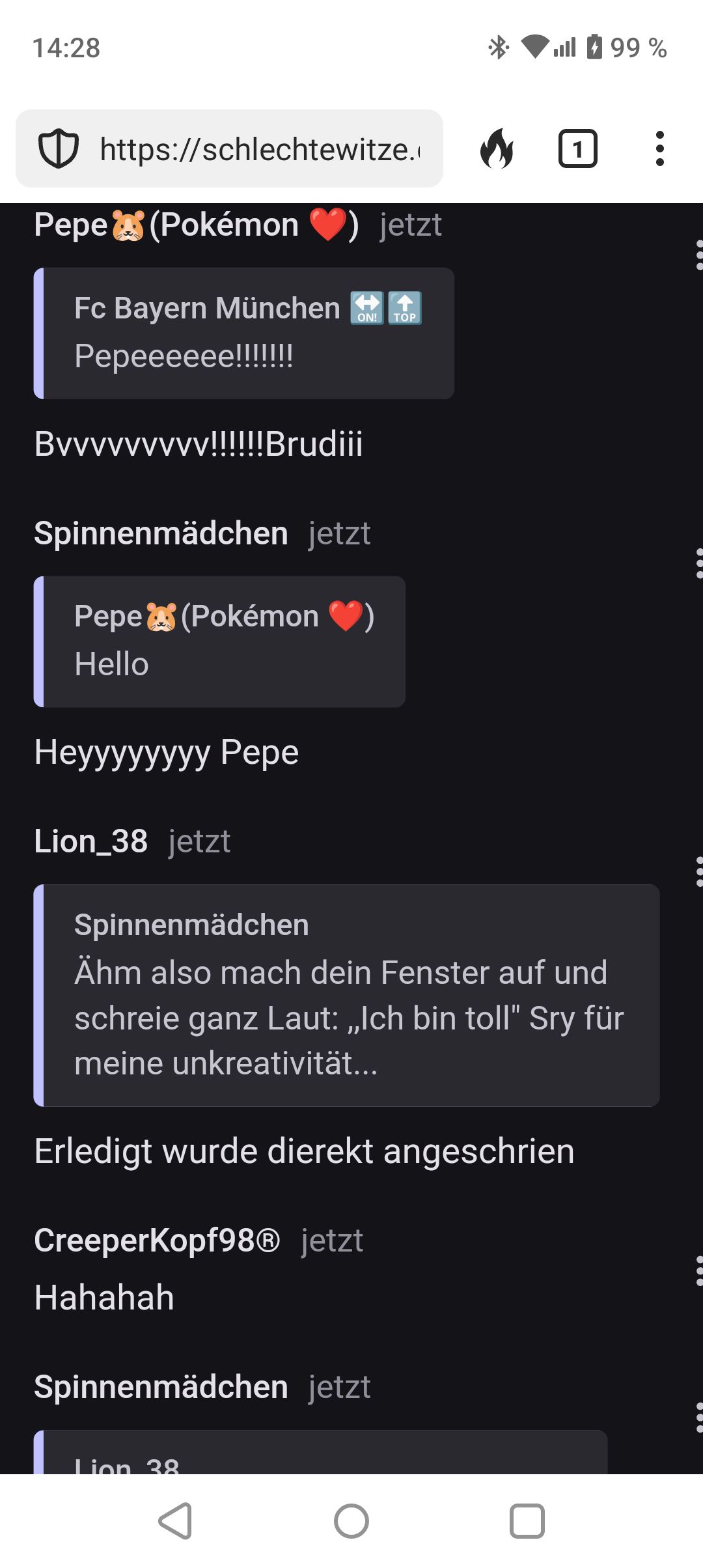Click the schlechtewitze URL address bar
This screenshot has height=1568, width=703.
click(260, 149)
